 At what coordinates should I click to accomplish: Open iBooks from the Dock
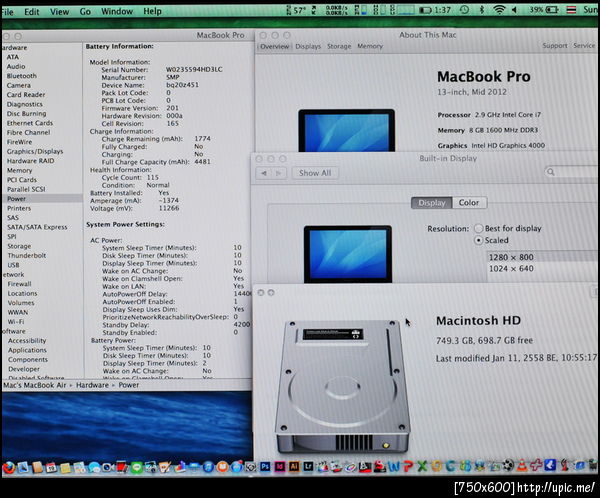point(222,467)
